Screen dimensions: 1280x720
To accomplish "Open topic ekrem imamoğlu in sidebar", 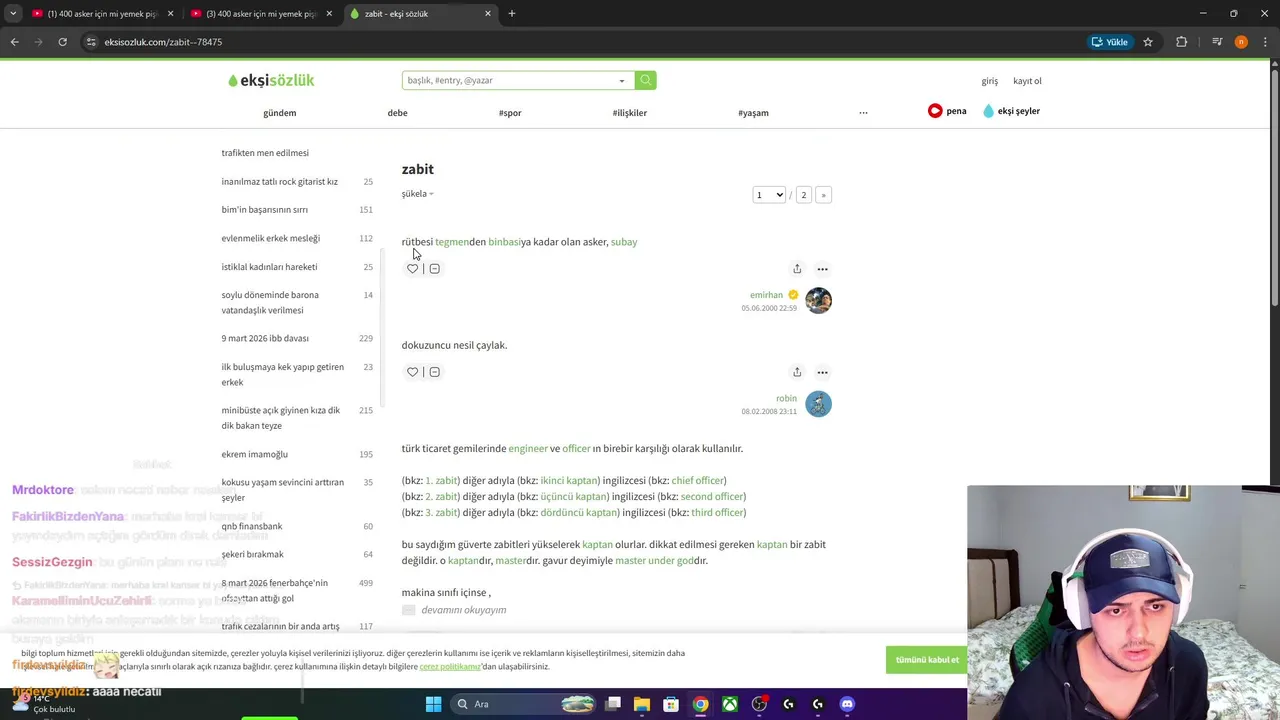I will (x=255, y=455).
